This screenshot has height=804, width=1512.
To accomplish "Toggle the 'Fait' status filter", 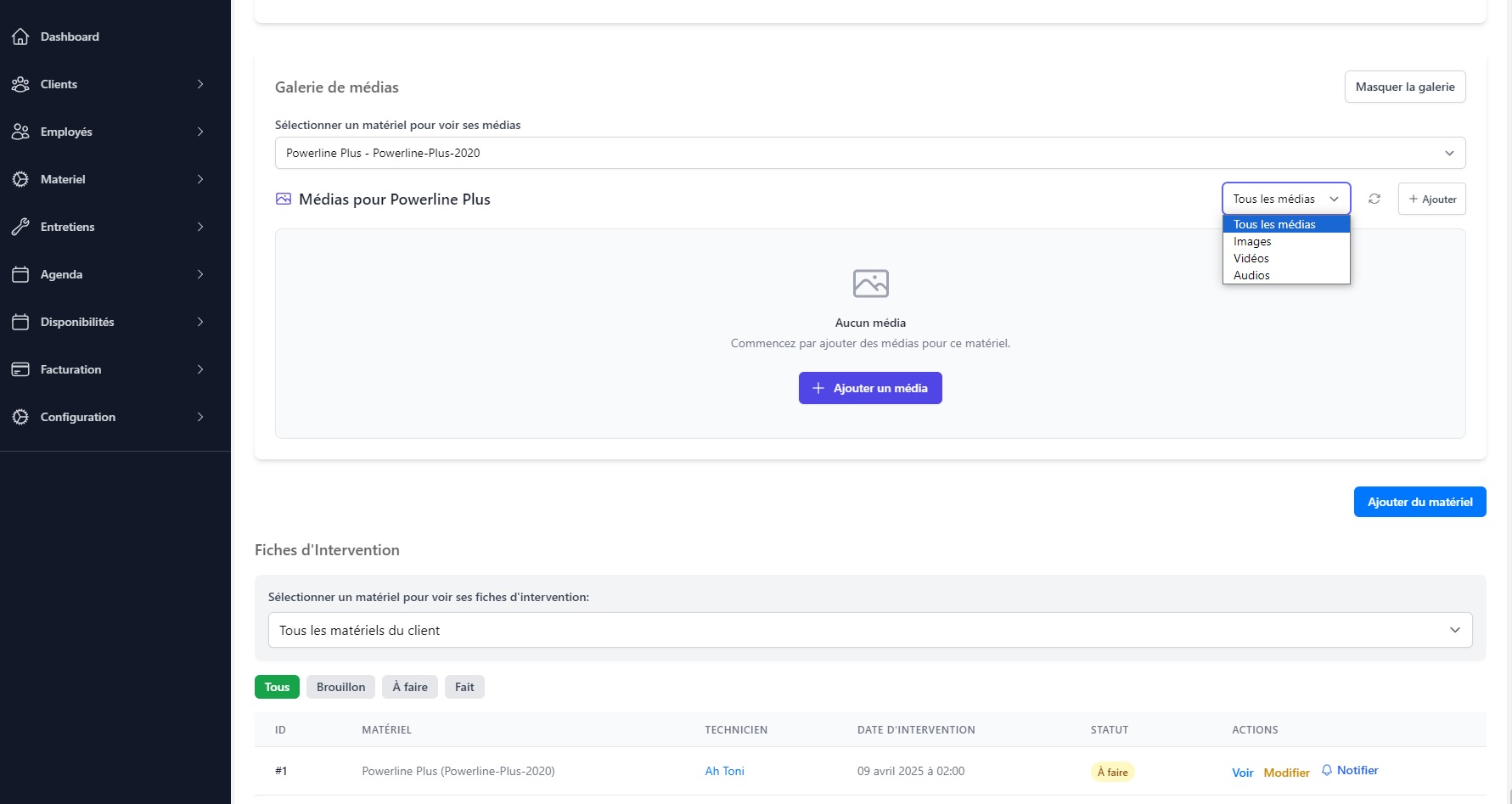I will pos(464,687).
